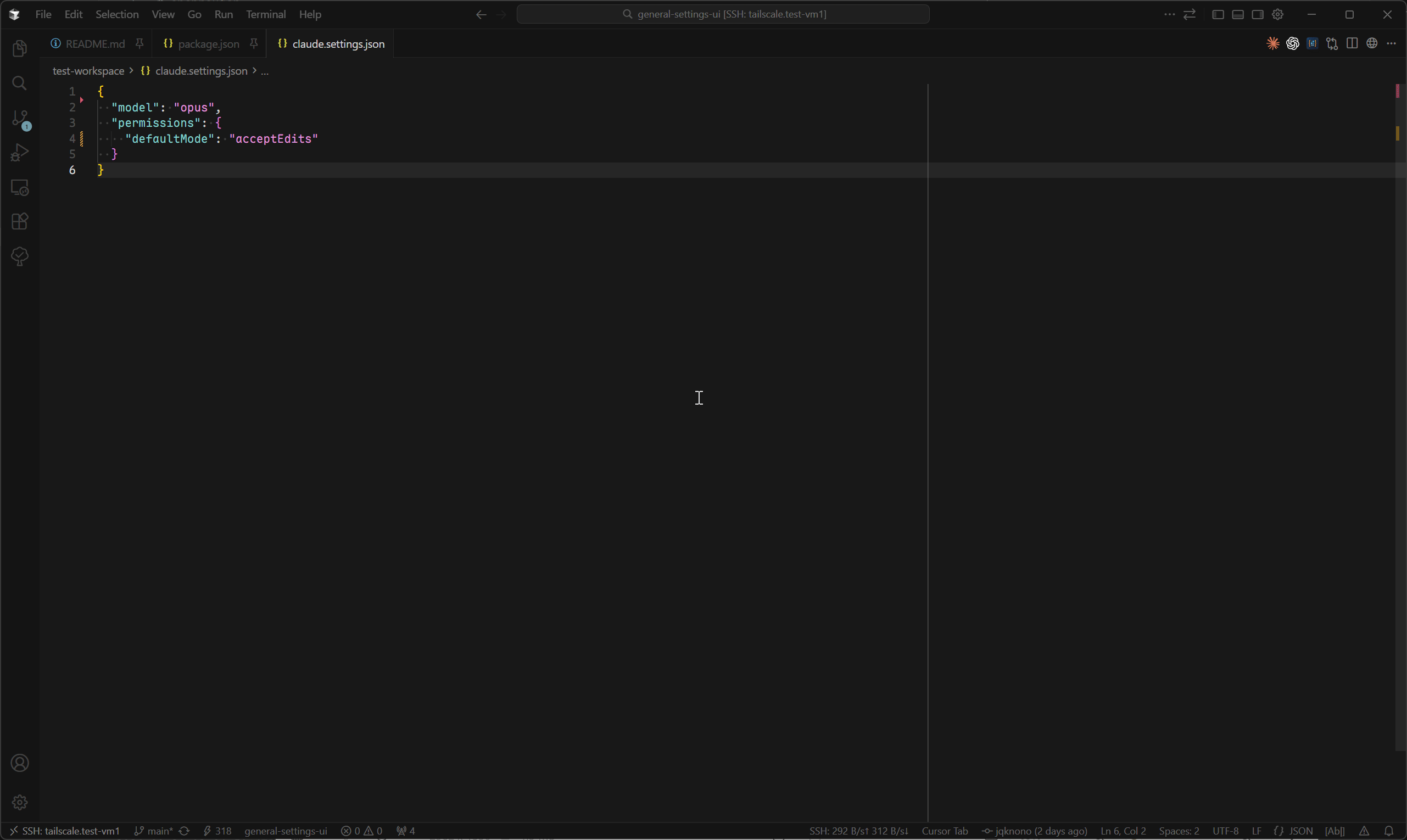Click the command center search box
1407x840 pixels.
[x=723, y=14]
